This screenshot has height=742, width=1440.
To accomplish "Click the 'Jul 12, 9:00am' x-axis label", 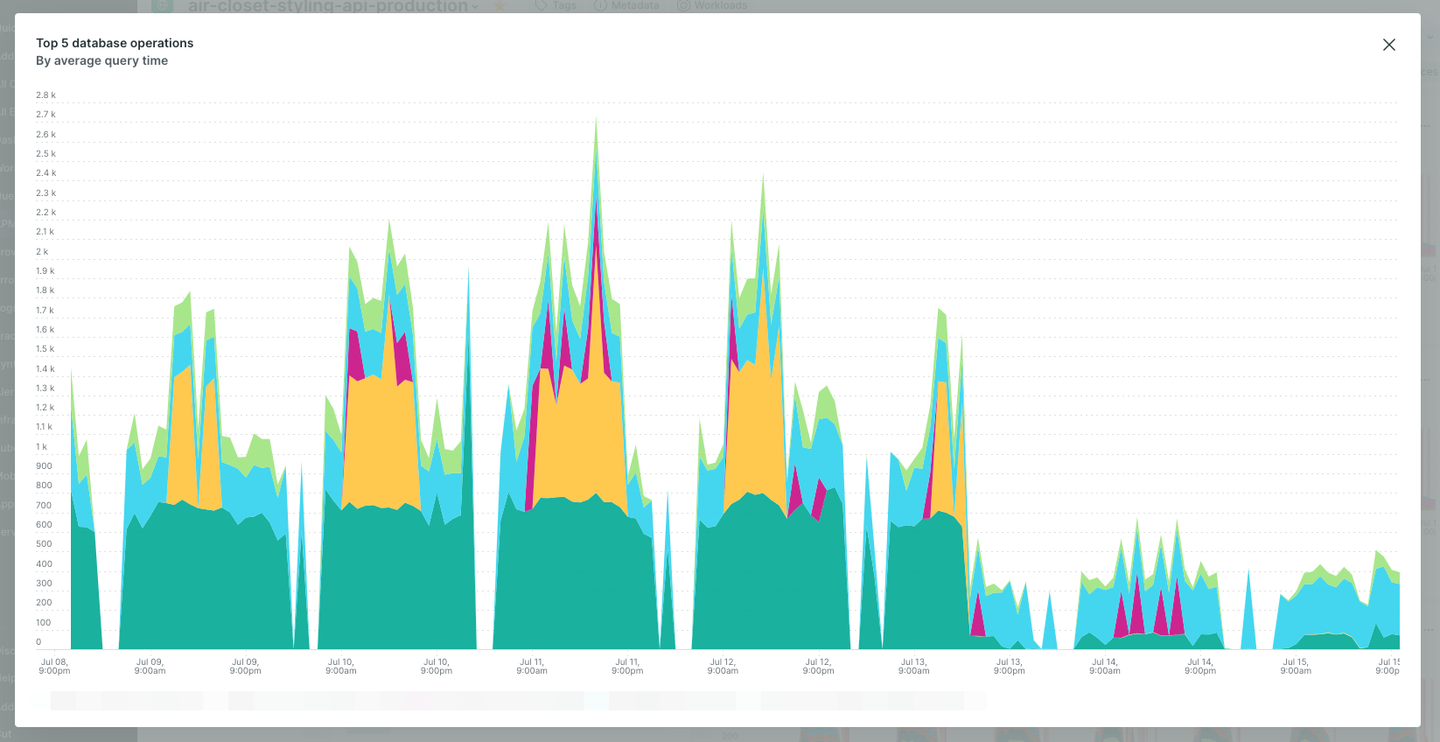I will pyautogui.click(x=723, y=666).
